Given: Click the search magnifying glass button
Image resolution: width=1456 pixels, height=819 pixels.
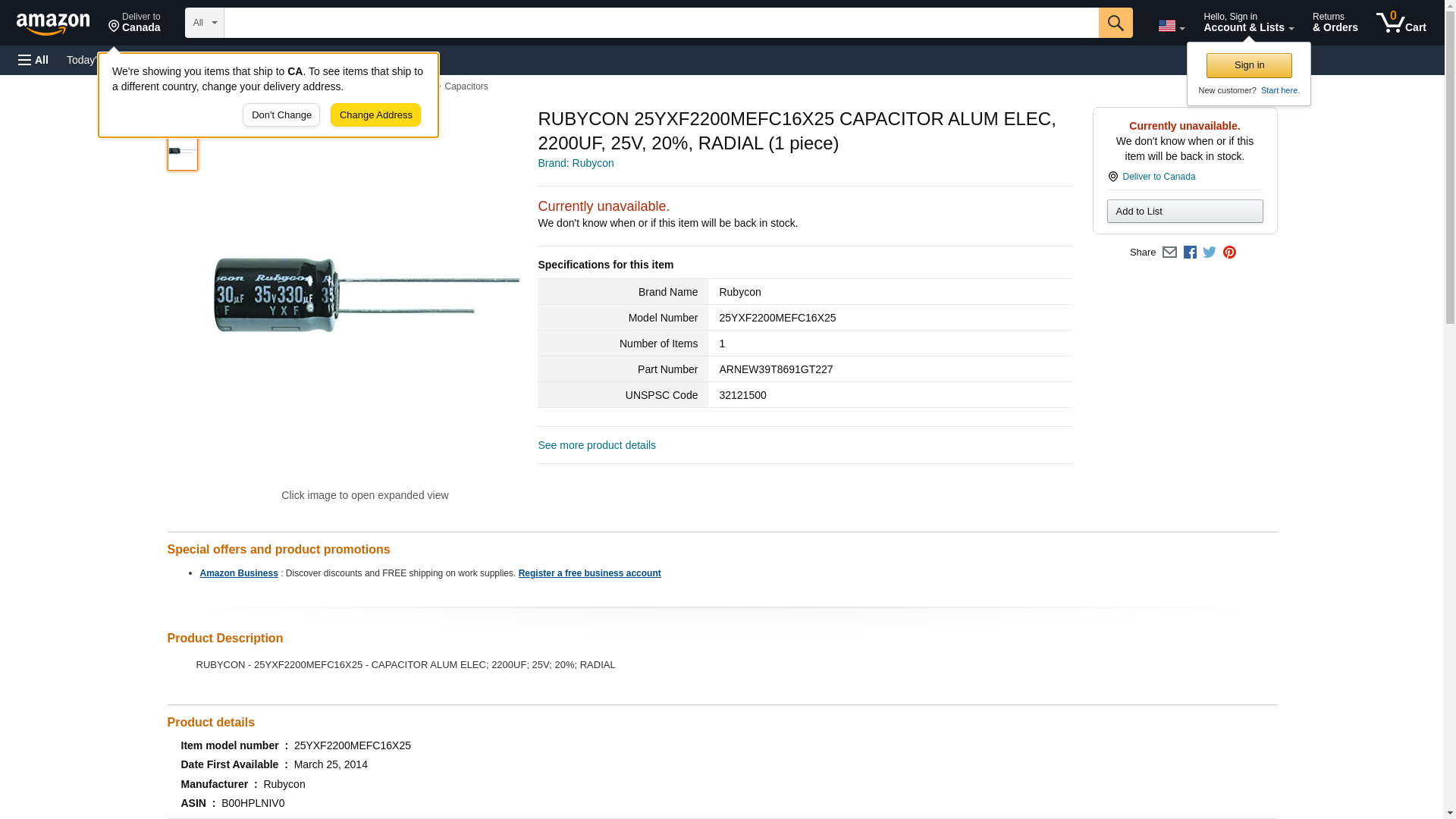Looking at the screenshot, I should [1115, 23].
